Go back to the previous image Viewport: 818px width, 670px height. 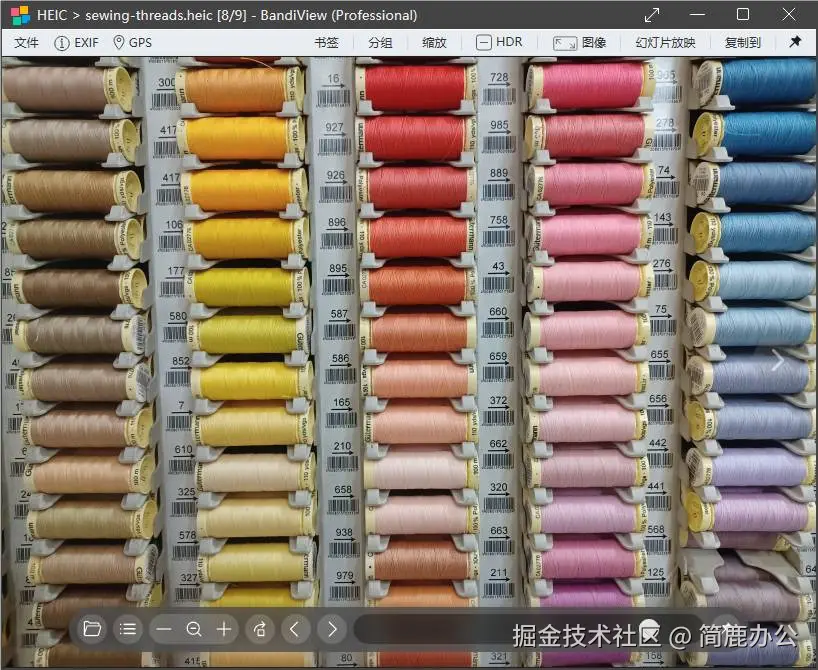296,629
